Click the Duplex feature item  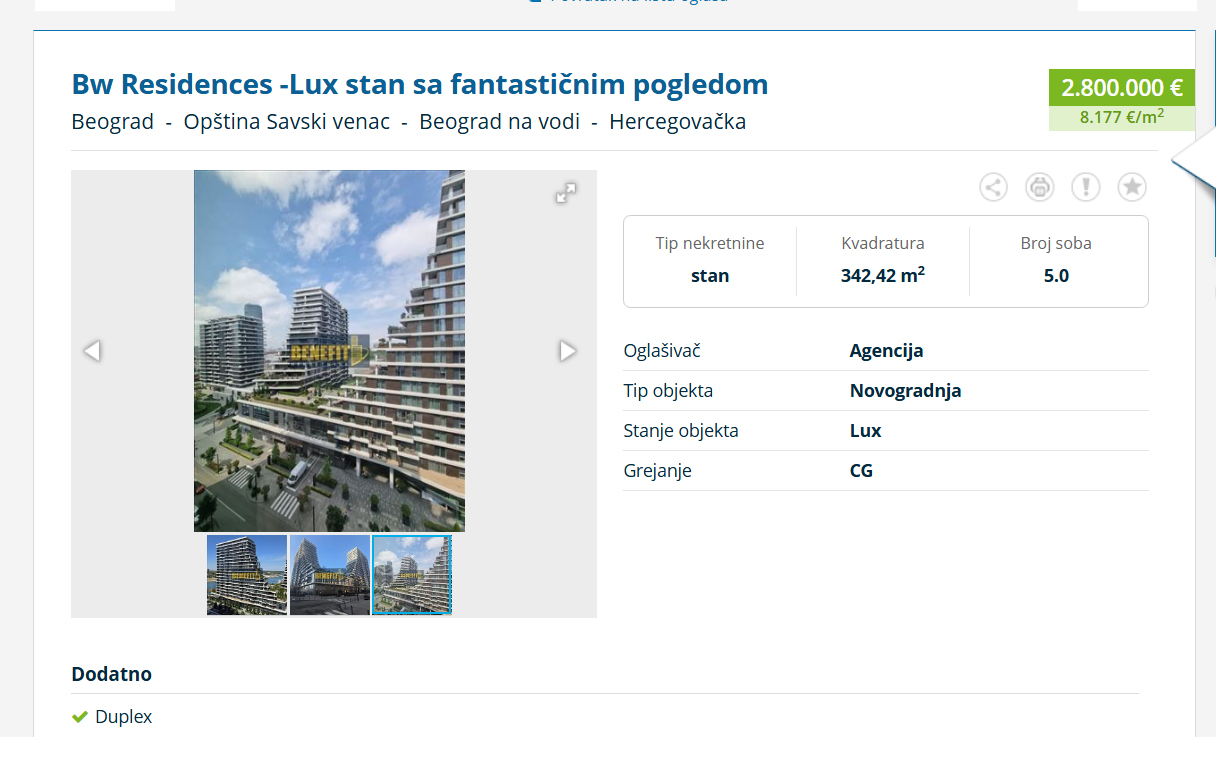[112, 717]
